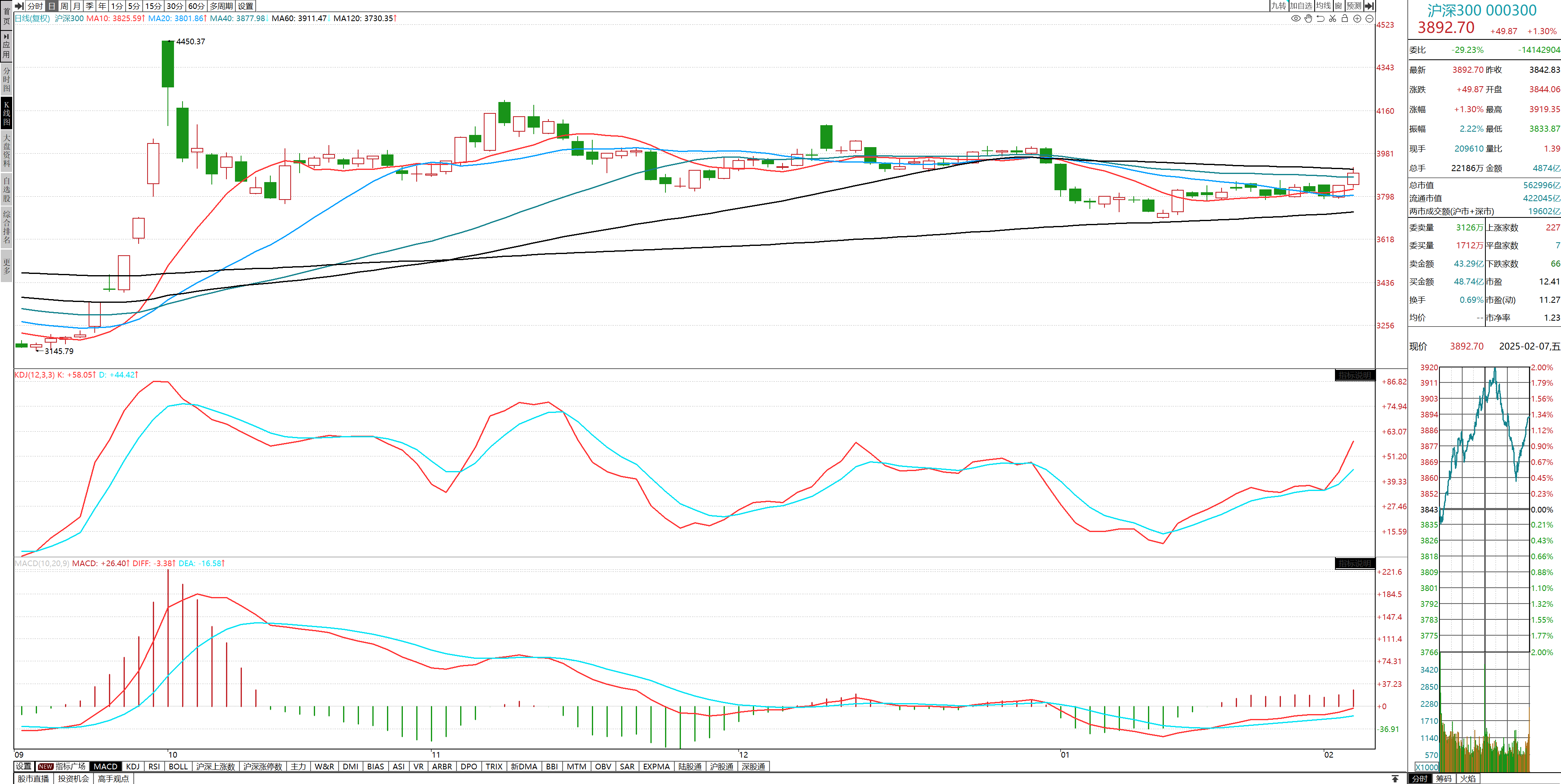Select the scissors cut tool icon
The width and height of the screenshot is (1561, 784).
click(x=1333, y=19)
